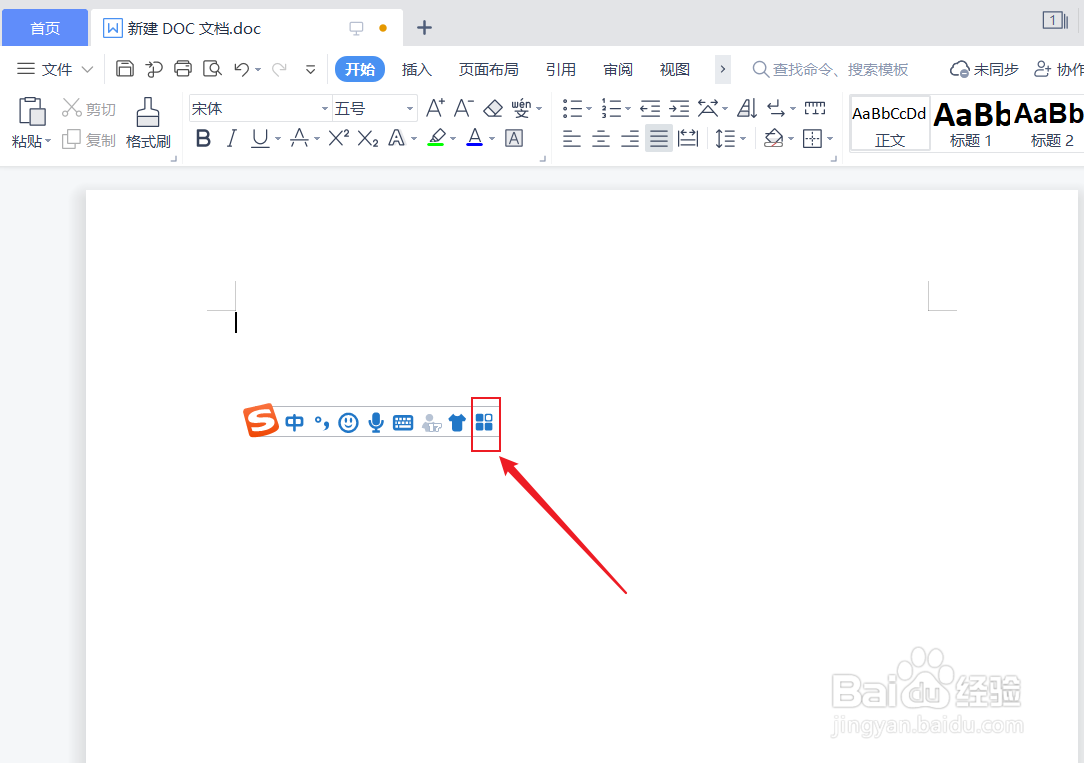Open 插入 ribbon tab
The height and width of the screenshot is (763, 1084).
point(416,69)
